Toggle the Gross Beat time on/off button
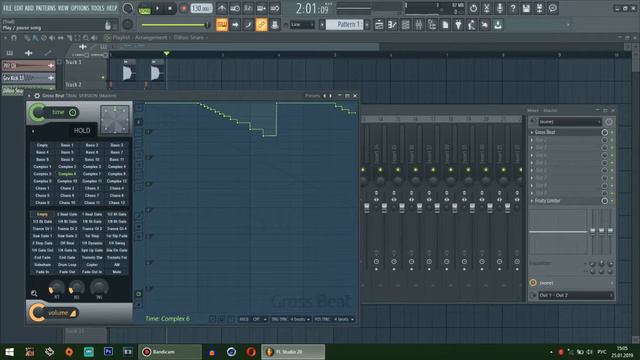The width and height of the screenshot is (640, 360). coord(73,112)
